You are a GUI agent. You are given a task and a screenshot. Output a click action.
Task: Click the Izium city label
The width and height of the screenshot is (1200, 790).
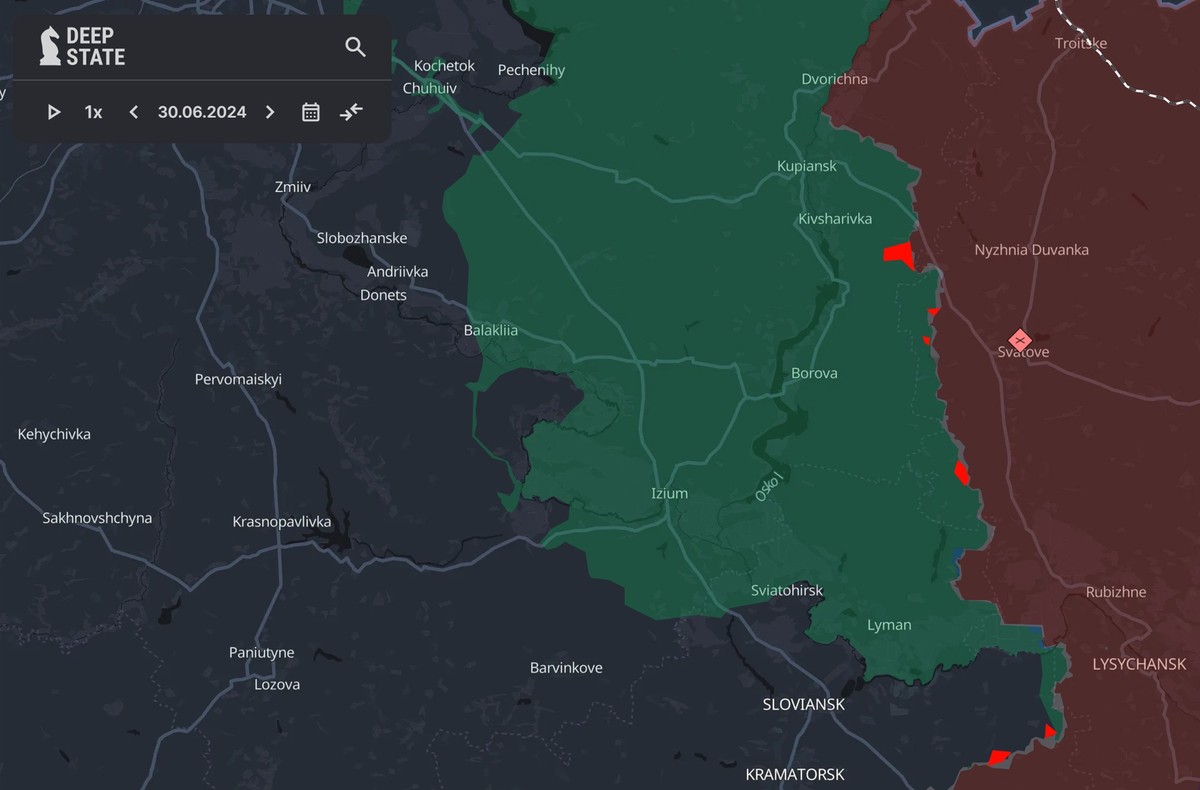click(x=669, y=493)
